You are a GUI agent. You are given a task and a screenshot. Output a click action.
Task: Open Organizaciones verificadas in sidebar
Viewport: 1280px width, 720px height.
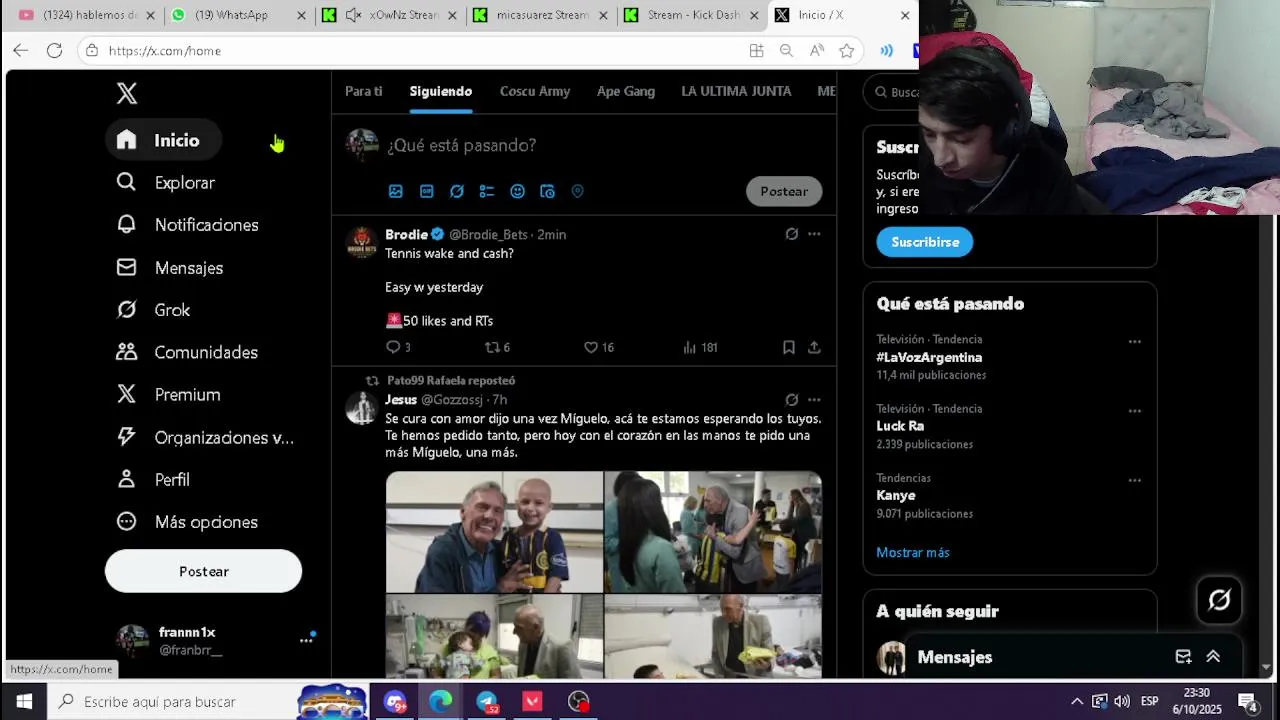tap(206, 437)
